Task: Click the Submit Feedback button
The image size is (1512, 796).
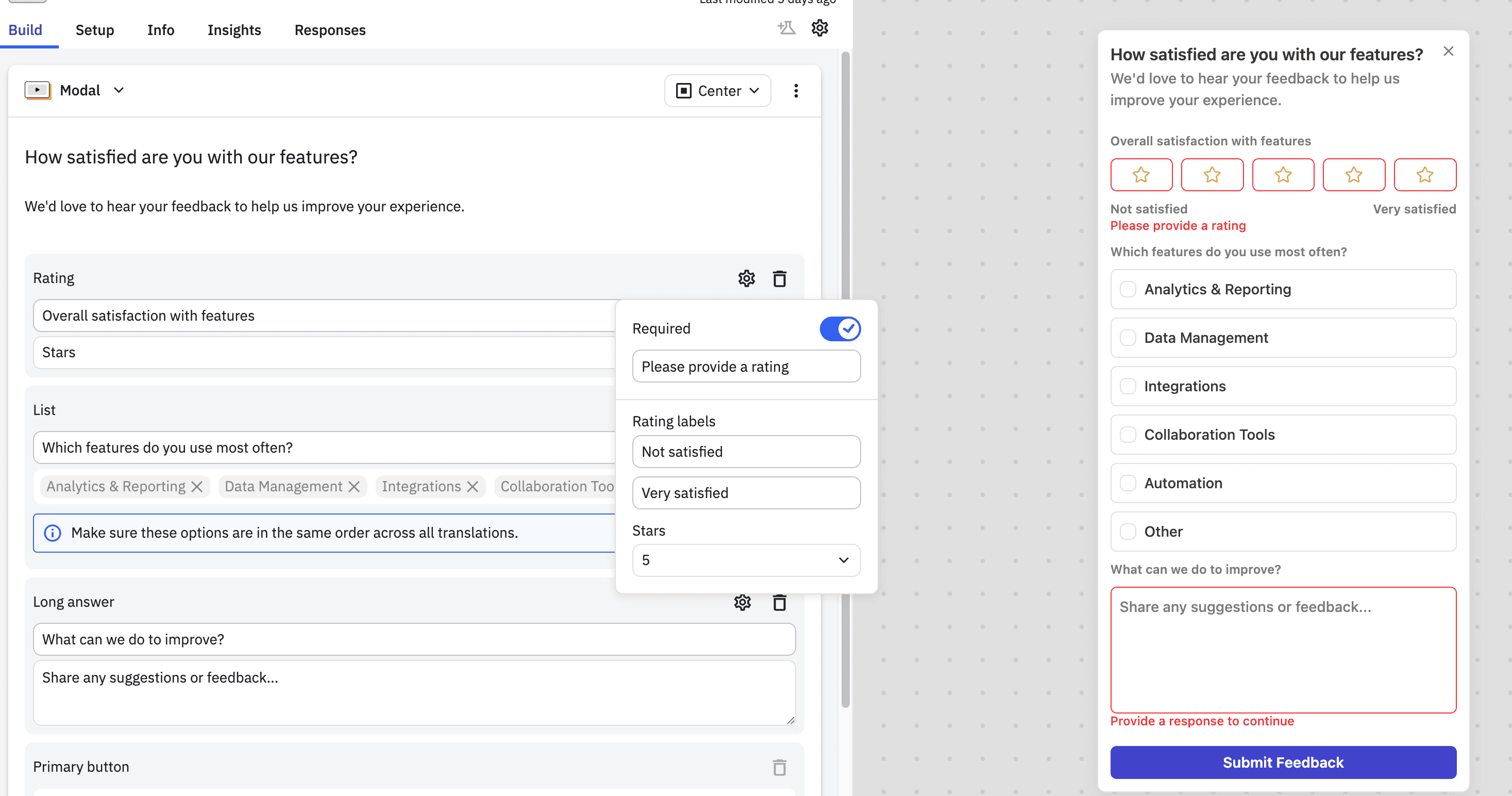Action: (1283, 762)
